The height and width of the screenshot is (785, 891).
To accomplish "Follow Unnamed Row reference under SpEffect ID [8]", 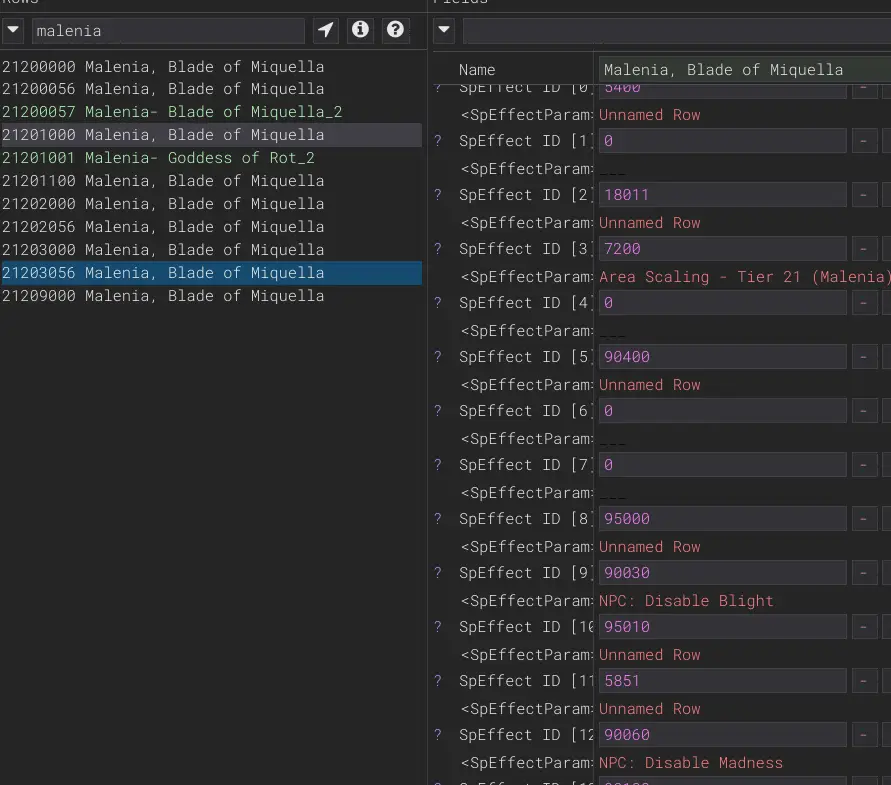I will click(x=649, y=547).
